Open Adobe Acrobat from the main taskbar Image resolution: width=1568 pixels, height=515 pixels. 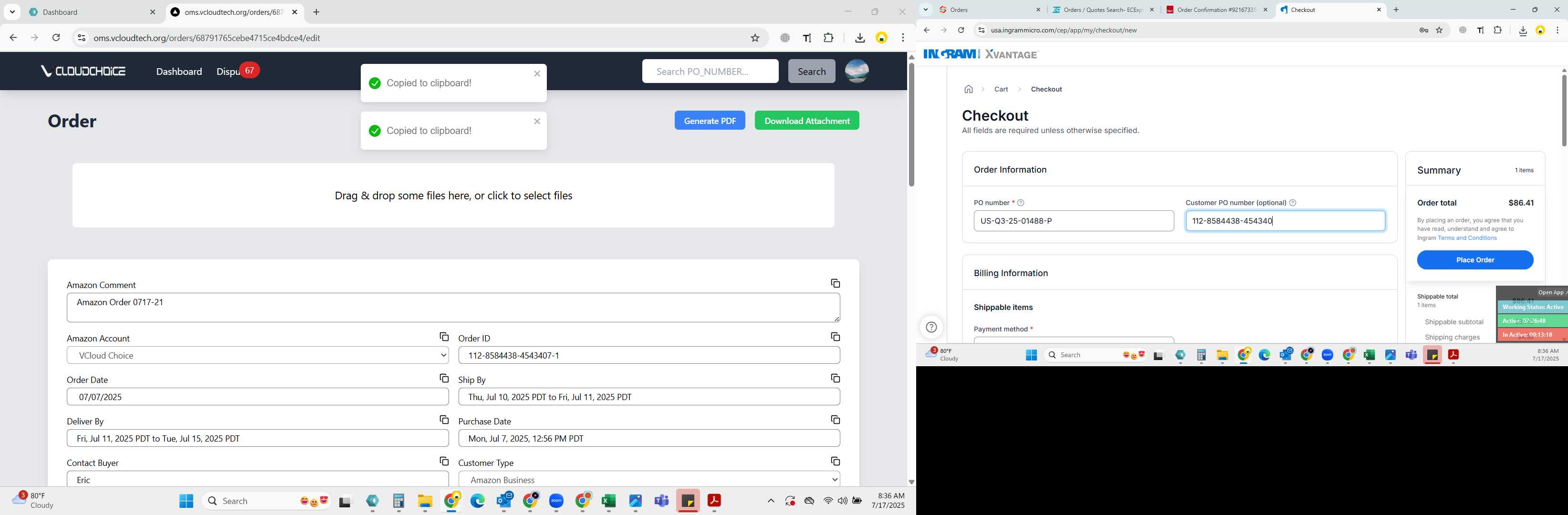pos(714,500)
